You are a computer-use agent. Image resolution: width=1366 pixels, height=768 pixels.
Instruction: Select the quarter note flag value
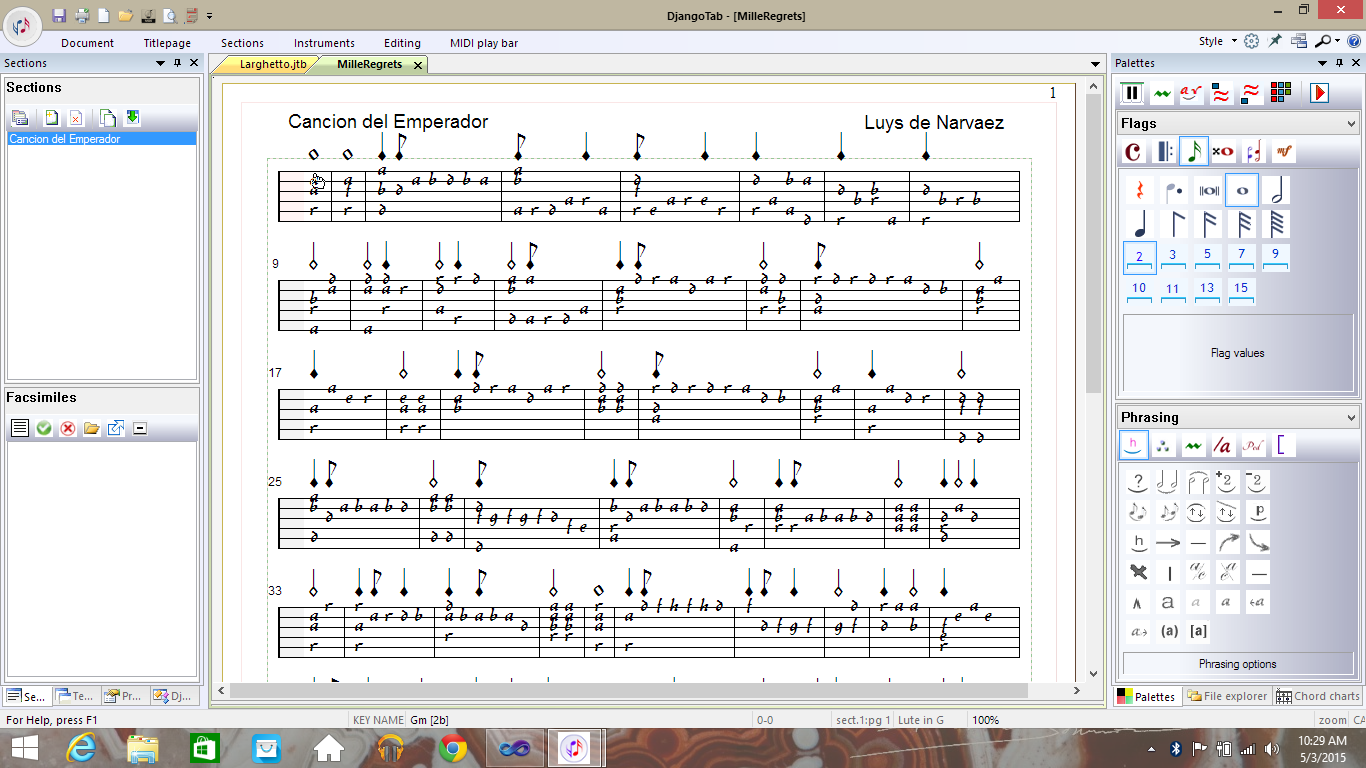point(1139,223)
